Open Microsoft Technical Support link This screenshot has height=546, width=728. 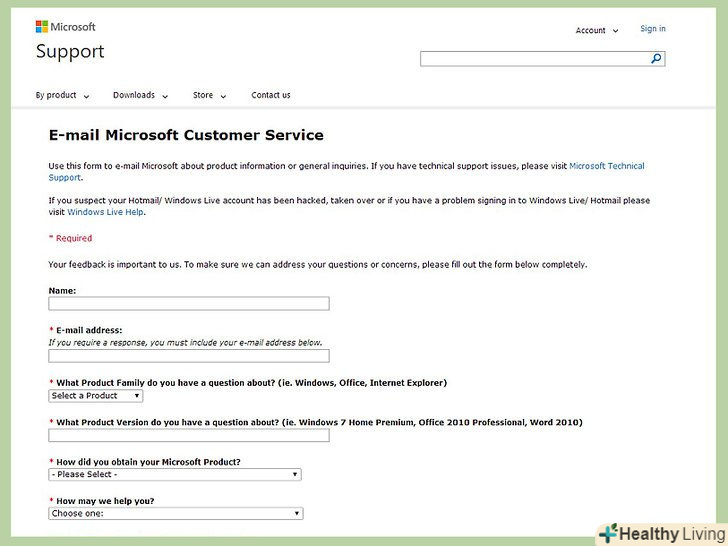point(606,166)
